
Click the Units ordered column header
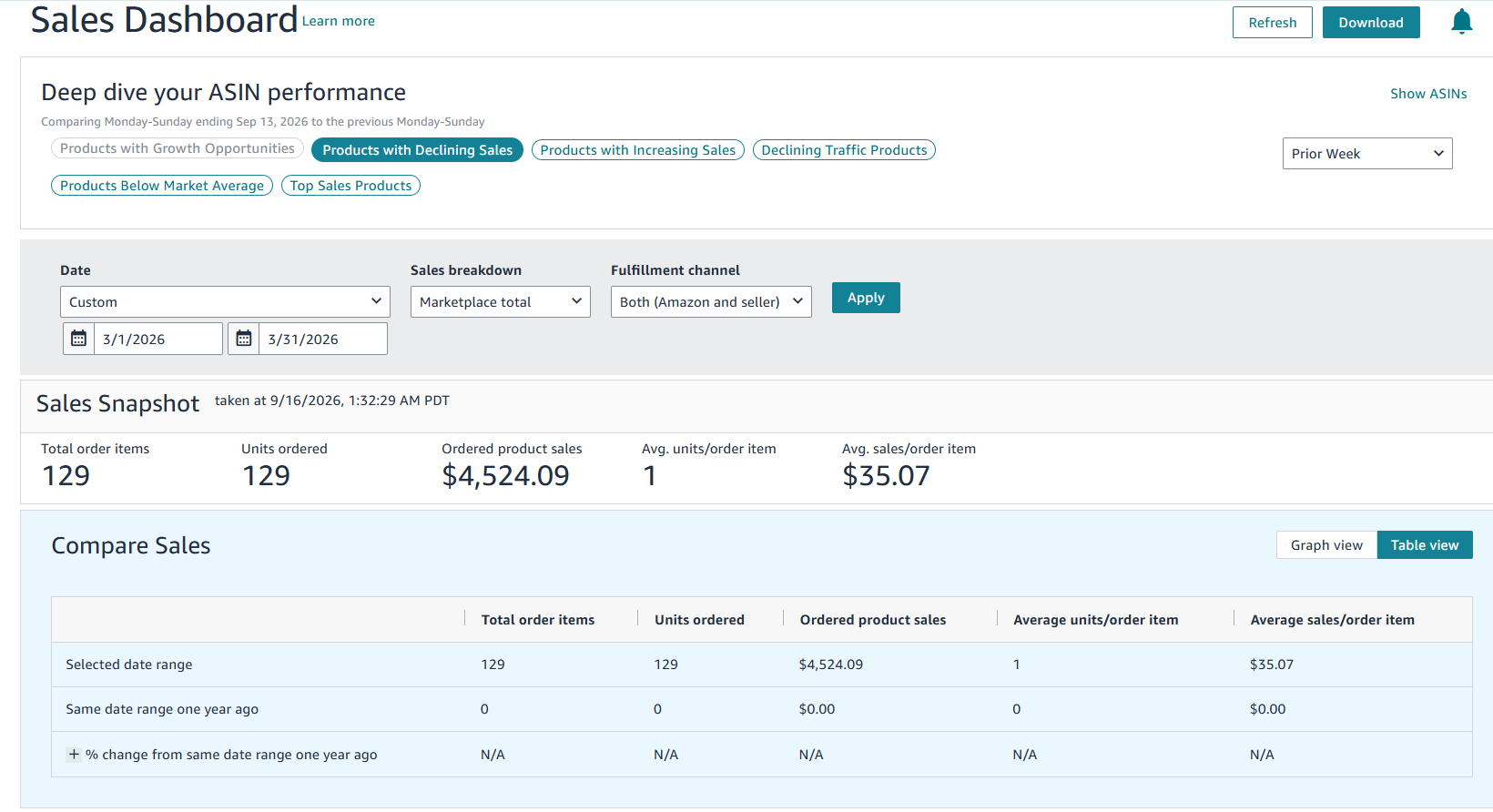point(699,620)
